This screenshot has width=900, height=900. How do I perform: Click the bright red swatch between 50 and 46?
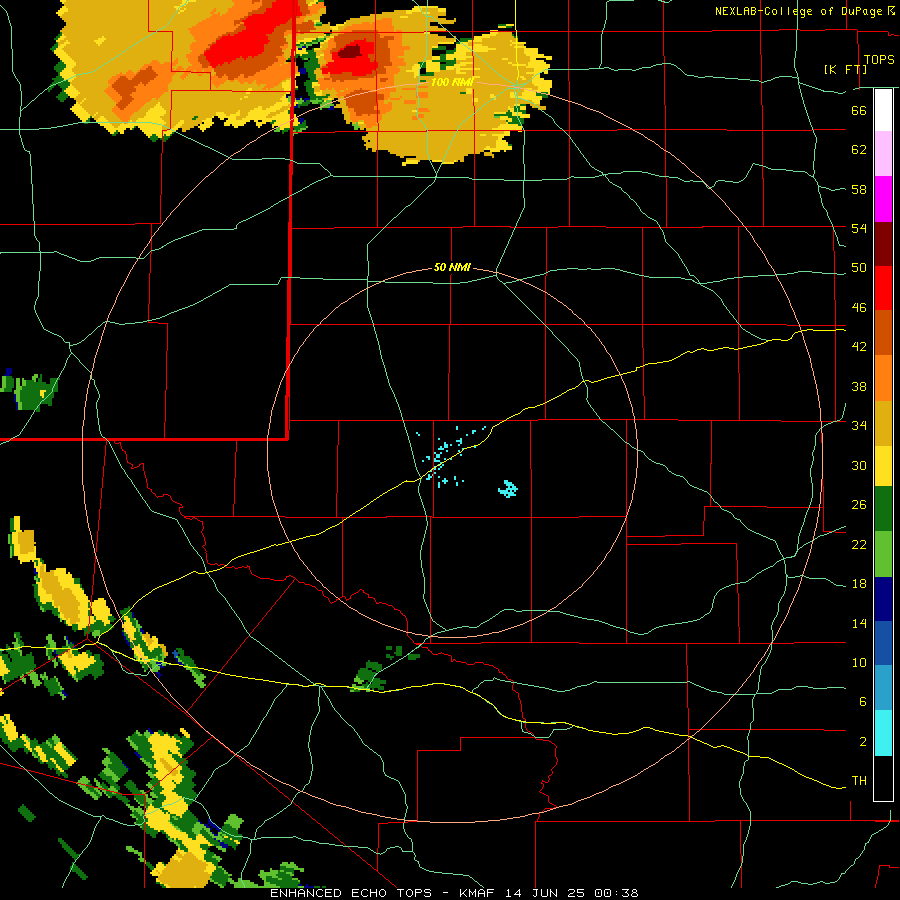coord(883,288)
